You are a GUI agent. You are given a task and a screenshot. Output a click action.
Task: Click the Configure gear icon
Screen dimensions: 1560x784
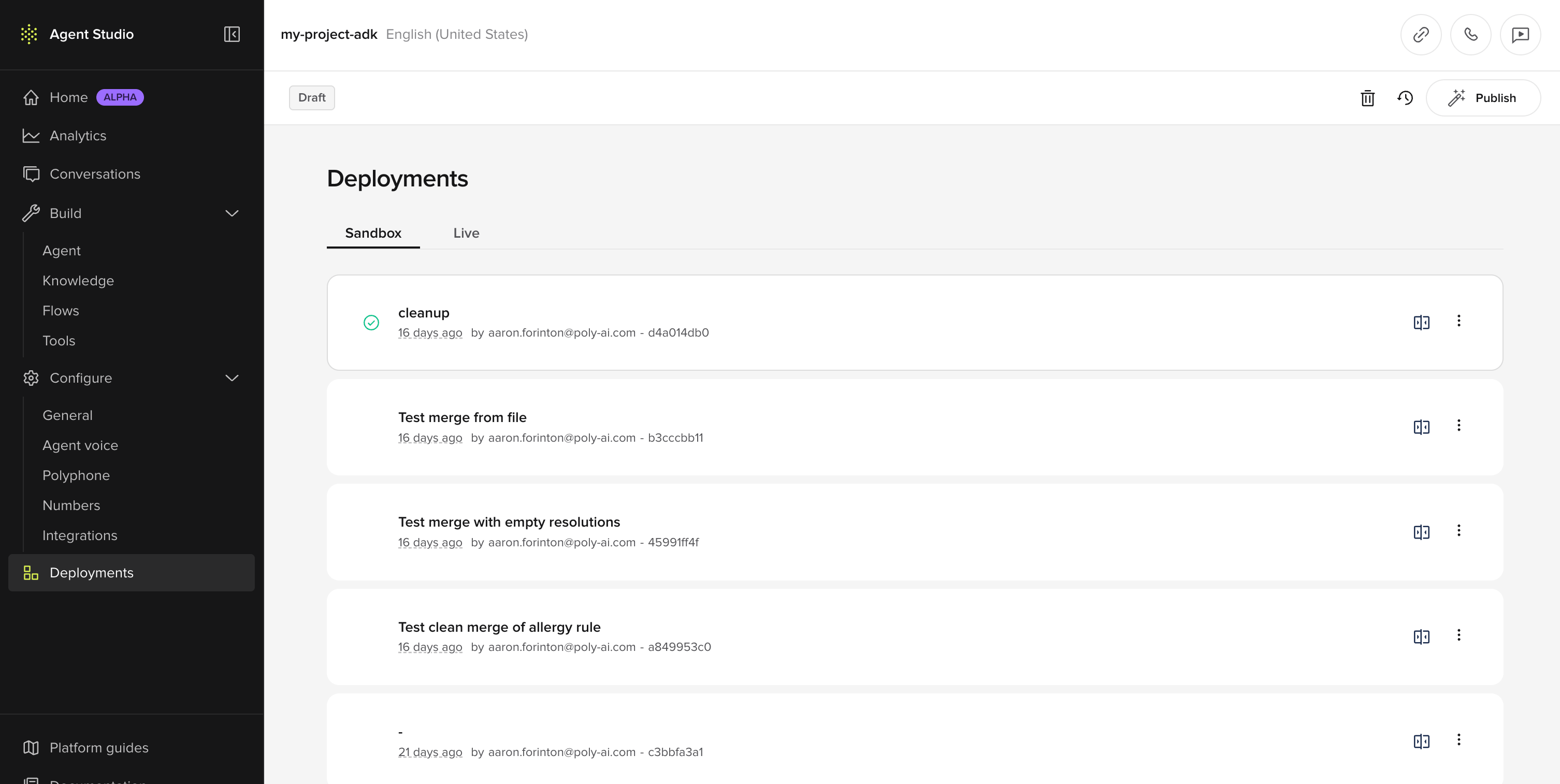point(31,378)
